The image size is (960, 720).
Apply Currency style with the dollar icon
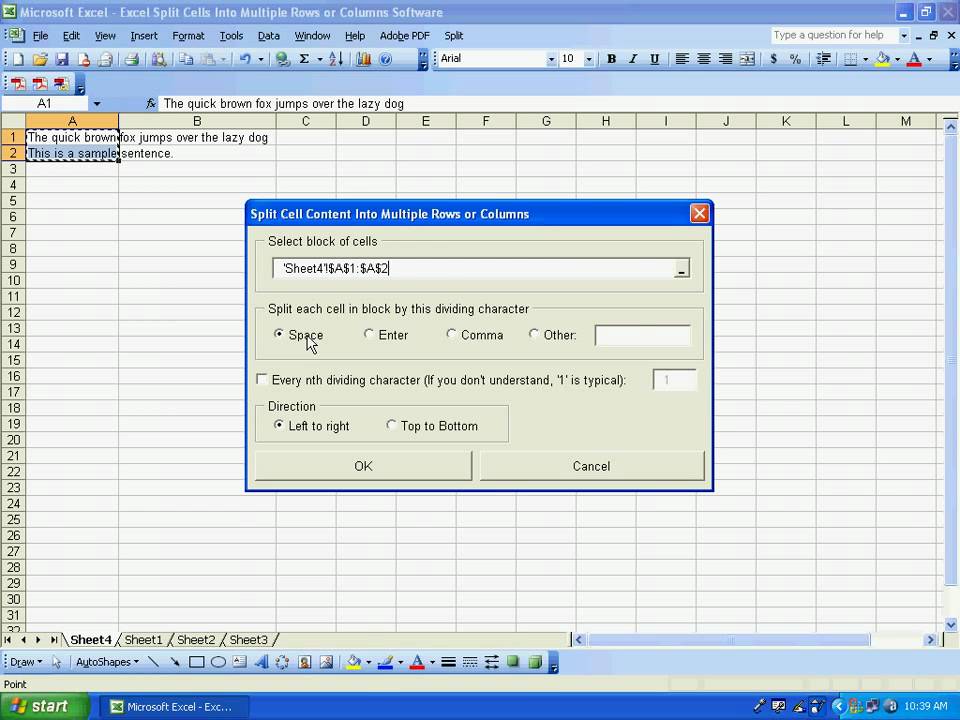[x=773, y=59]
